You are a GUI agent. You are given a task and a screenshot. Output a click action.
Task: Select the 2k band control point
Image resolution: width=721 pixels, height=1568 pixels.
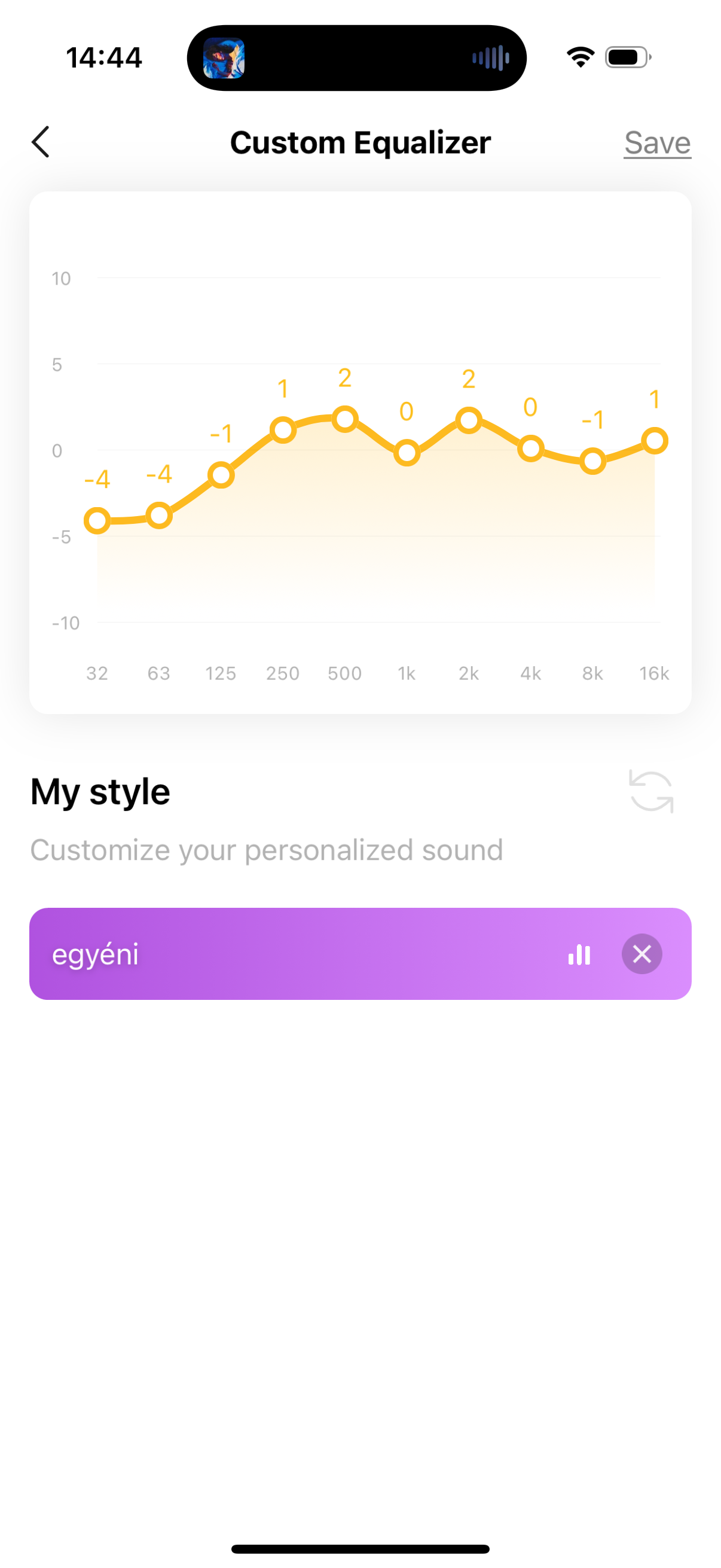point(469,420)
